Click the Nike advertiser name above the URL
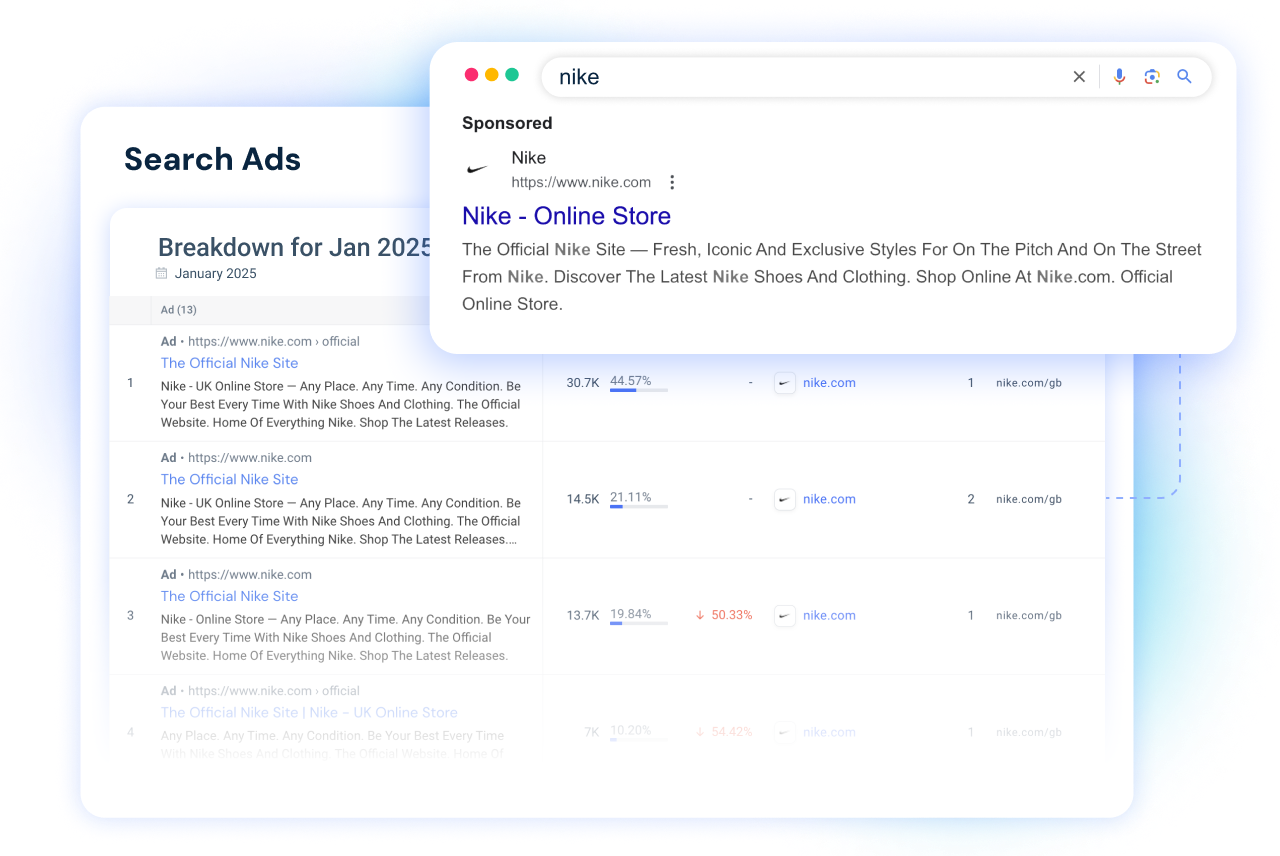The width and height of the screenshot is (1280, 856). coord(528,158)
